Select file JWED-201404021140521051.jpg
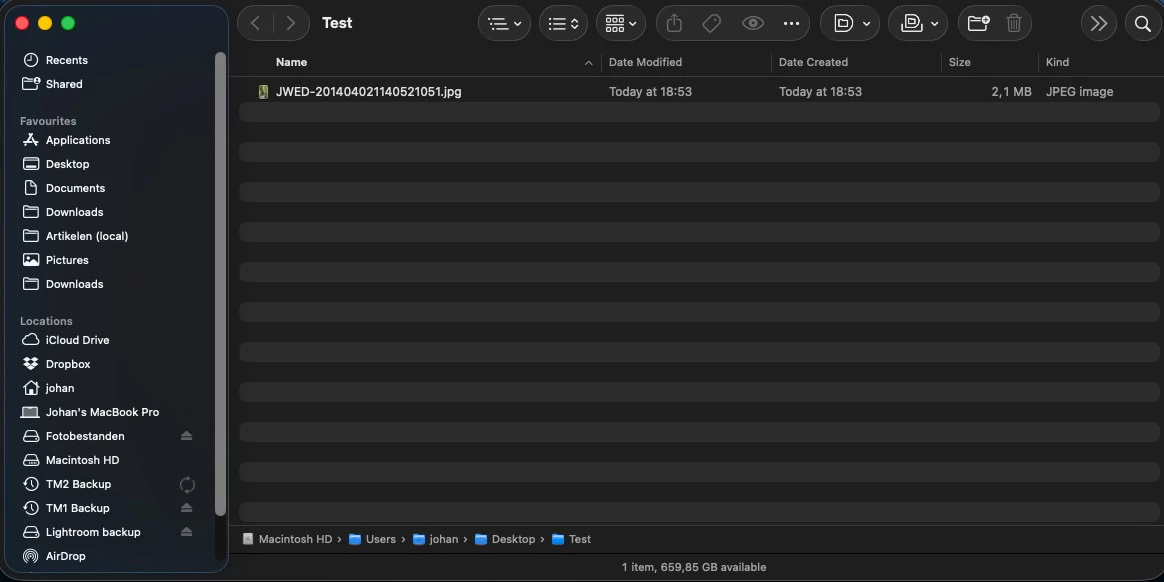This screenshot has width=1164, height=582. pos(368,92)
